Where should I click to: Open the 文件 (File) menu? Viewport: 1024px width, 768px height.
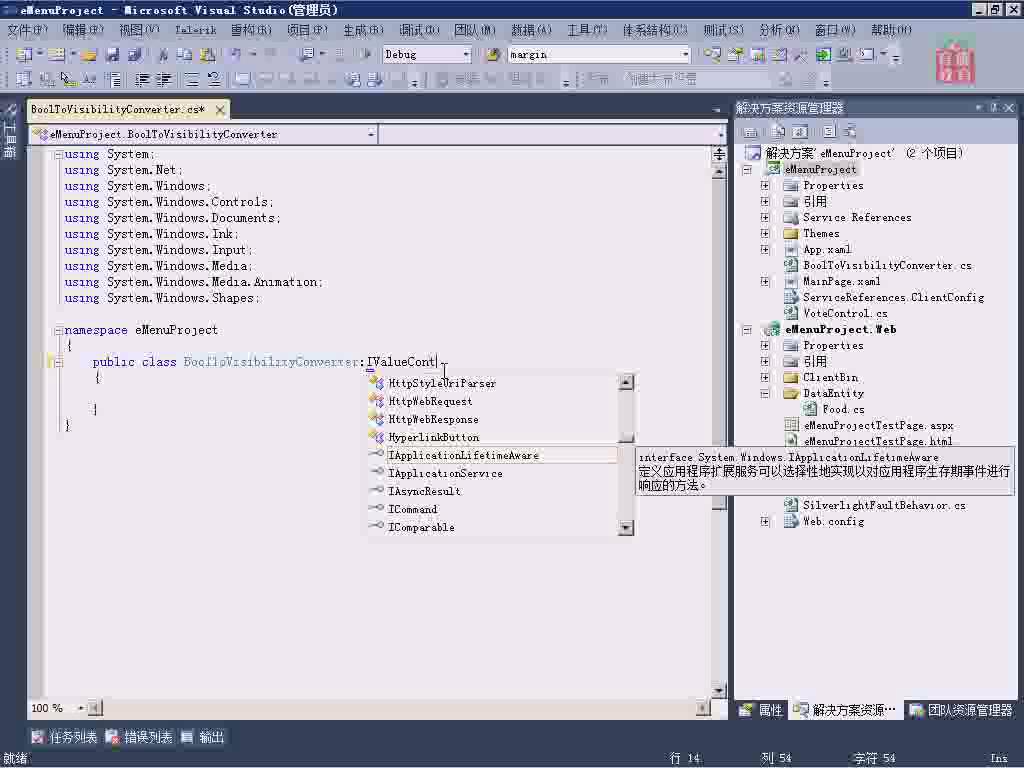pos(27,30)
